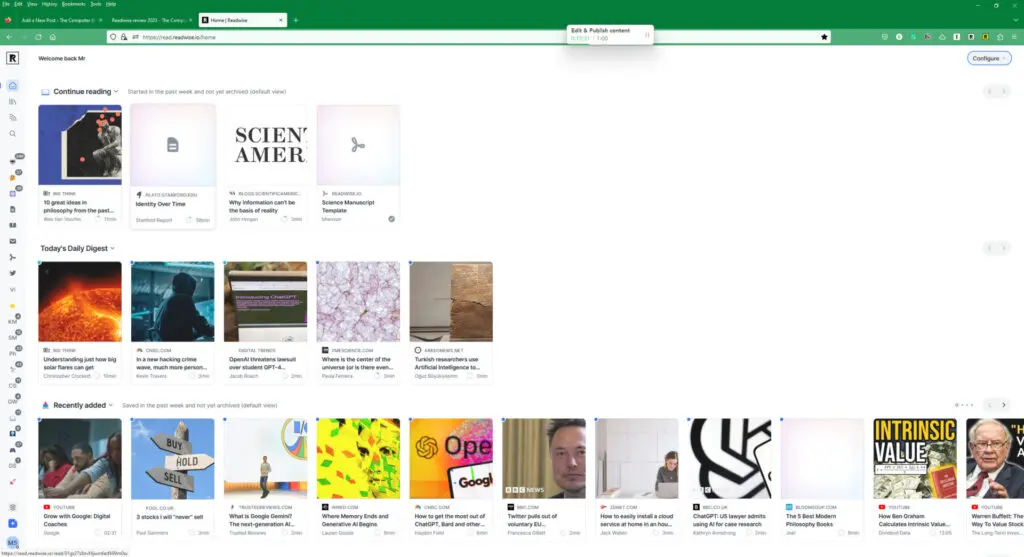Go back with browser back arrow

[x=9, y=37]
